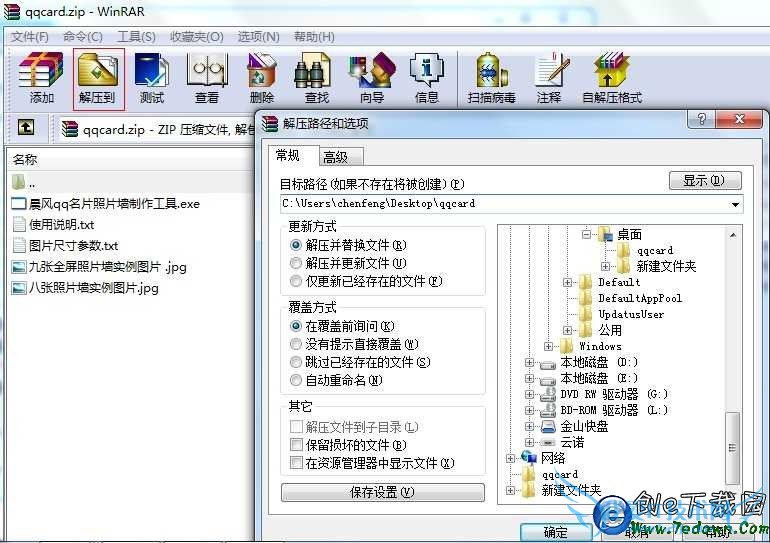Select 使用说明.txt file in archive list
The height and width of the screenshot is (543, 770).
click(53, 225)
